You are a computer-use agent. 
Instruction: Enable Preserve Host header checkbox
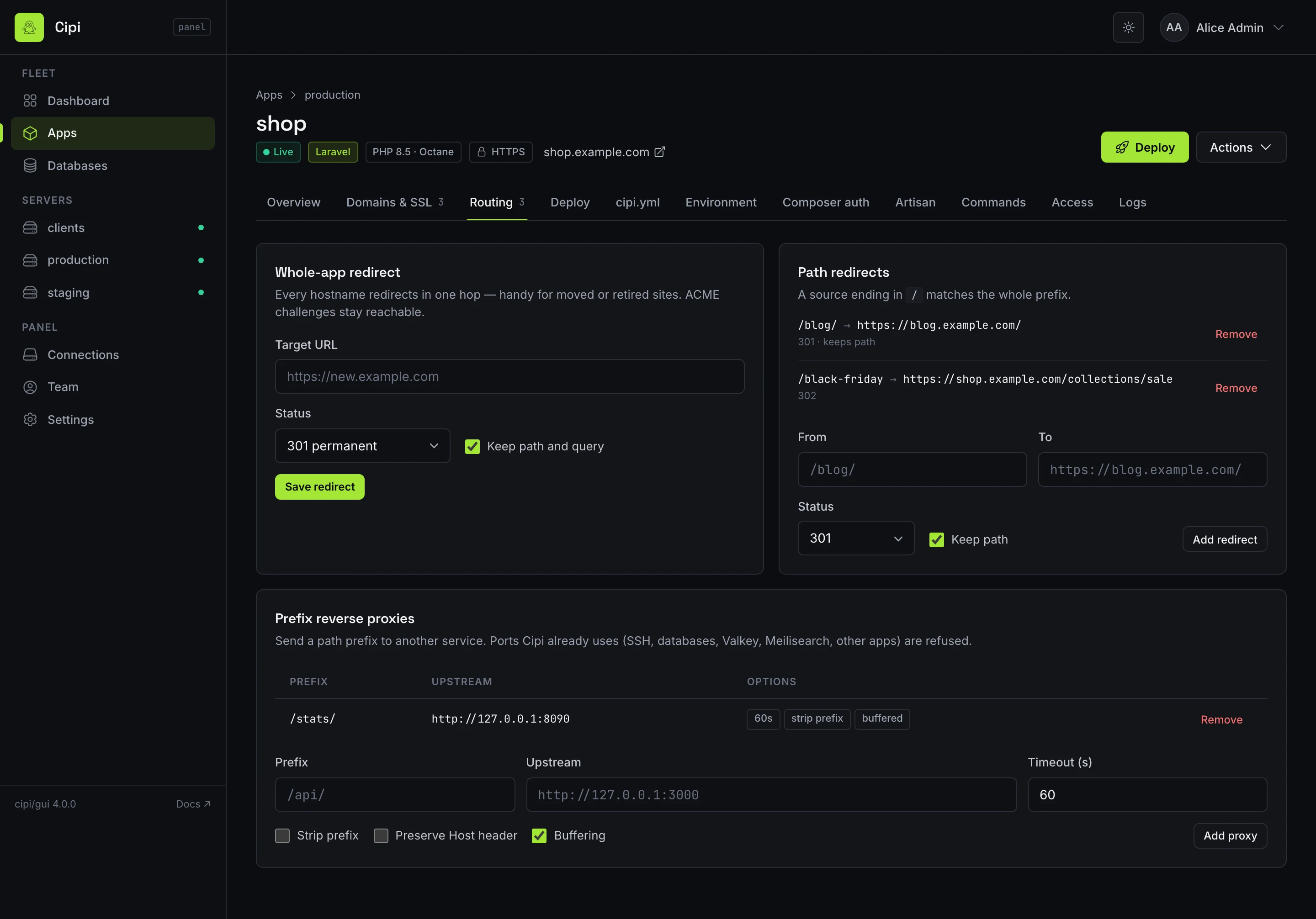(x=381, y=836)
